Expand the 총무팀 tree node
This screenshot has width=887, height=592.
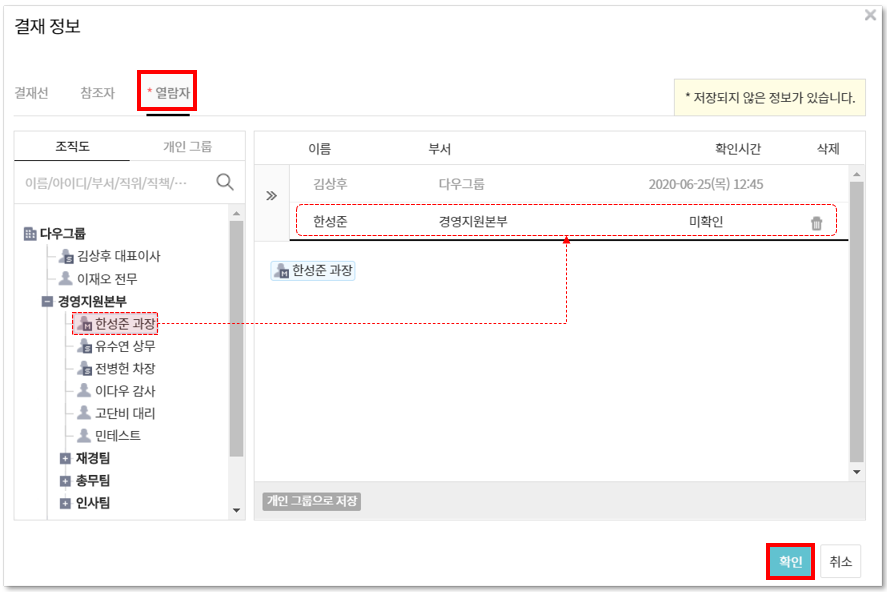tap(66, 481)
